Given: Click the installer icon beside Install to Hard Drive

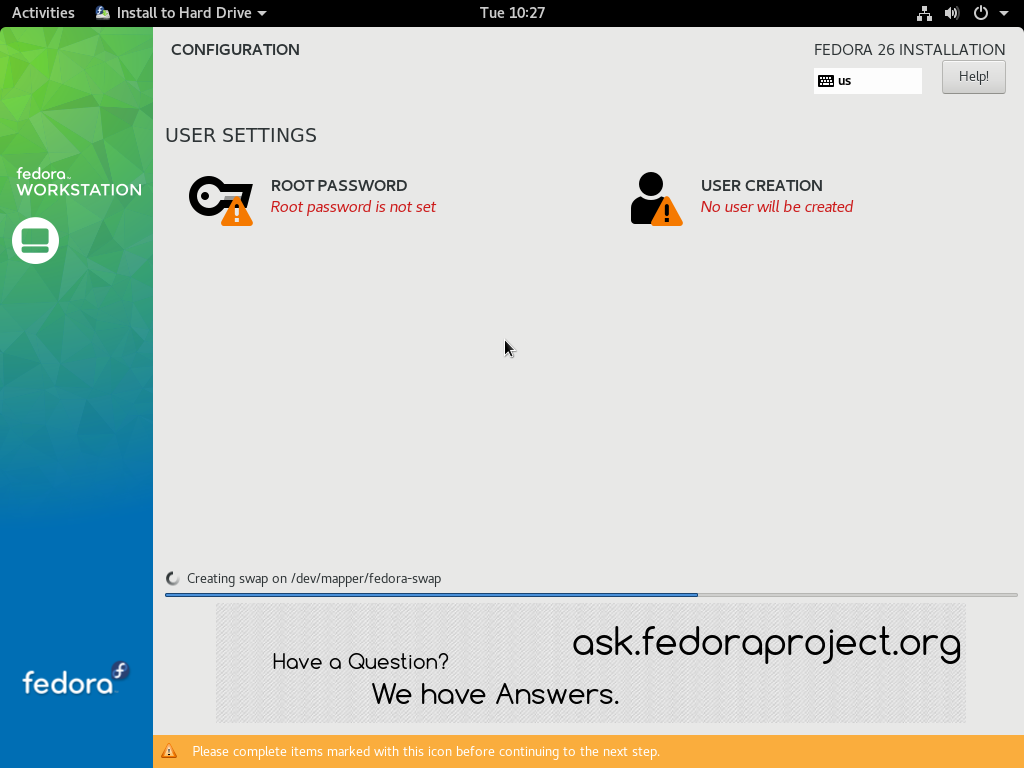Looking at the screenshot, I should pos(103,13).
